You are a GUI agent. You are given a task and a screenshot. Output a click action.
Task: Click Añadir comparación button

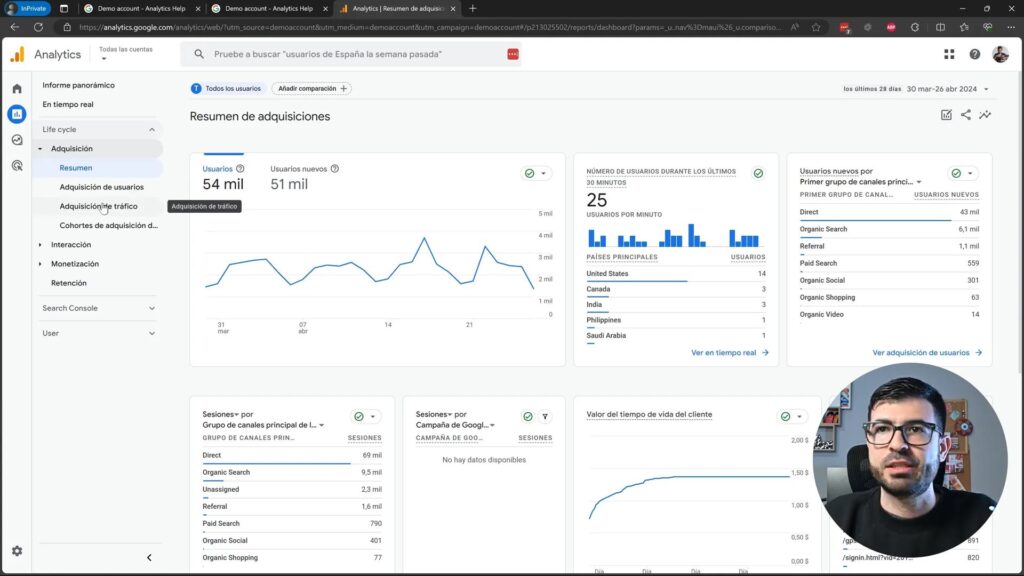312,89
